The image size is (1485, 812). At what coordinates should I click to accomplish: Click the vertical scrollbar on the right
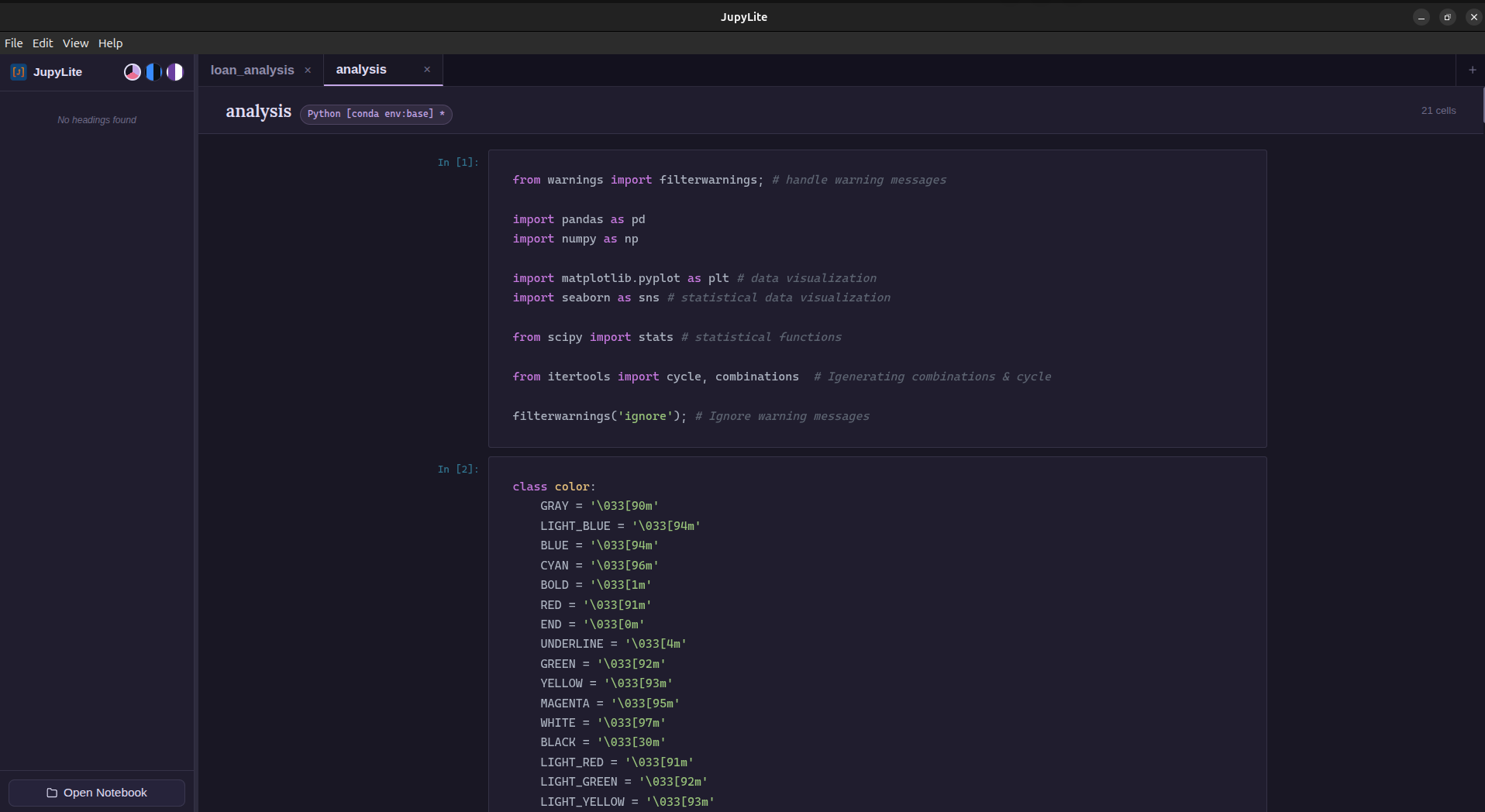tap(1481, 105)
